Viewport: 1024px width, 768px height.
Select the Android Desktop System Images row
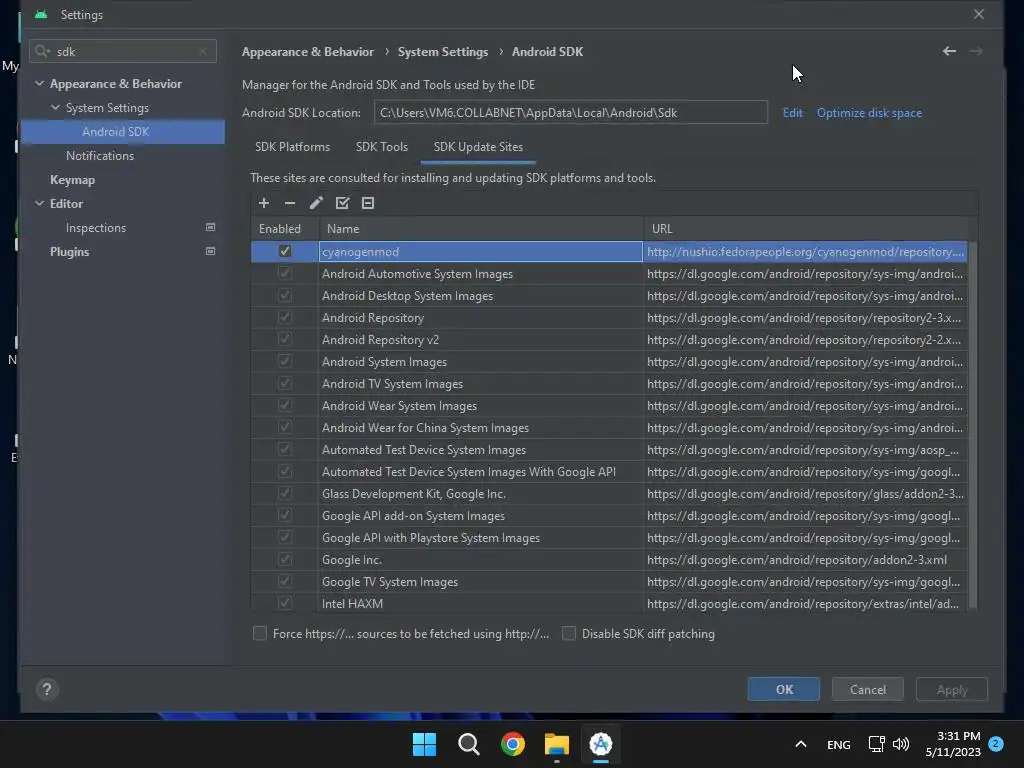point(609,296)
